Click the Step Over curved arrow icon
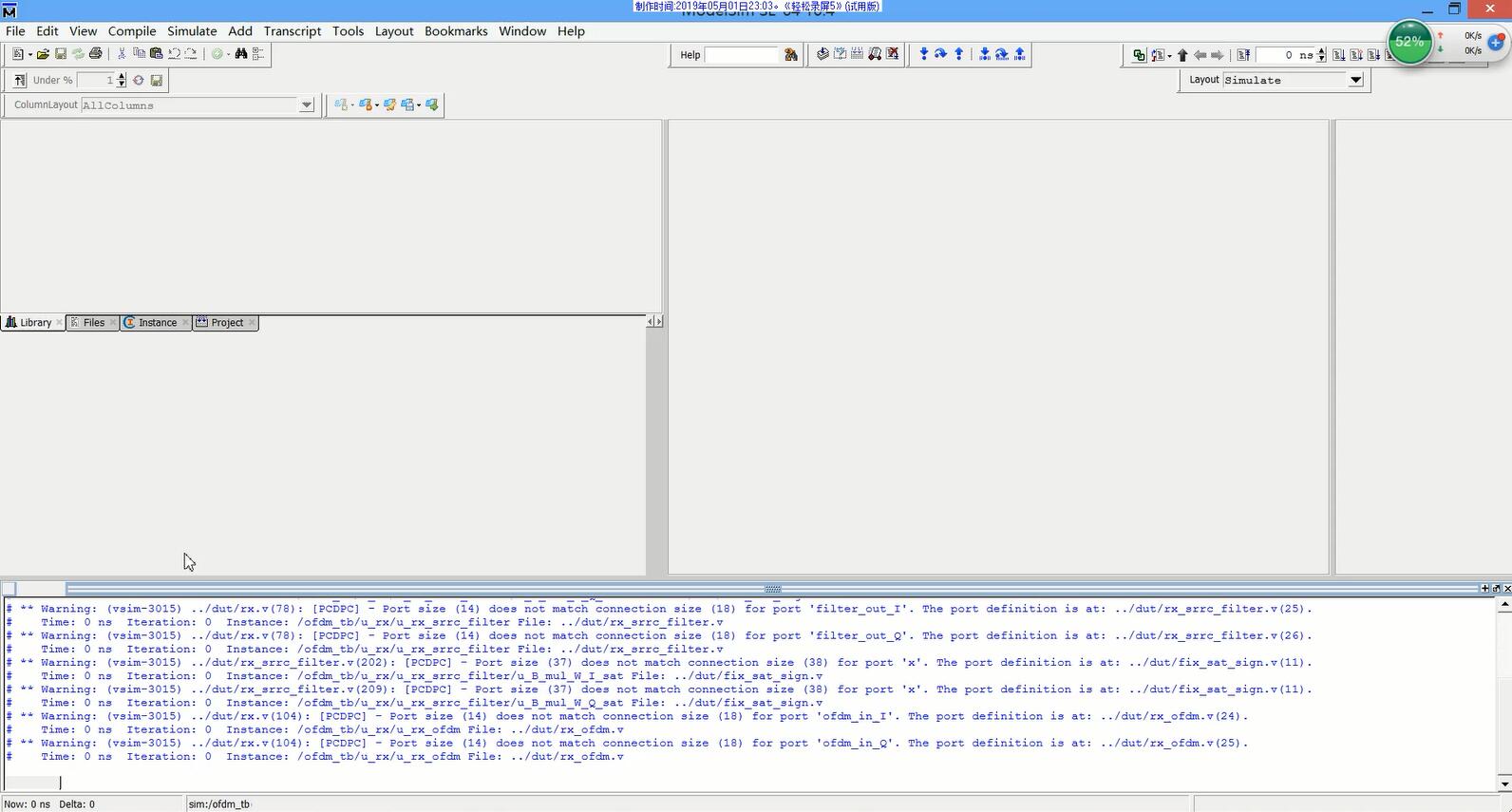The width and height of the screenshot is (1512, 812). [941, 54]
